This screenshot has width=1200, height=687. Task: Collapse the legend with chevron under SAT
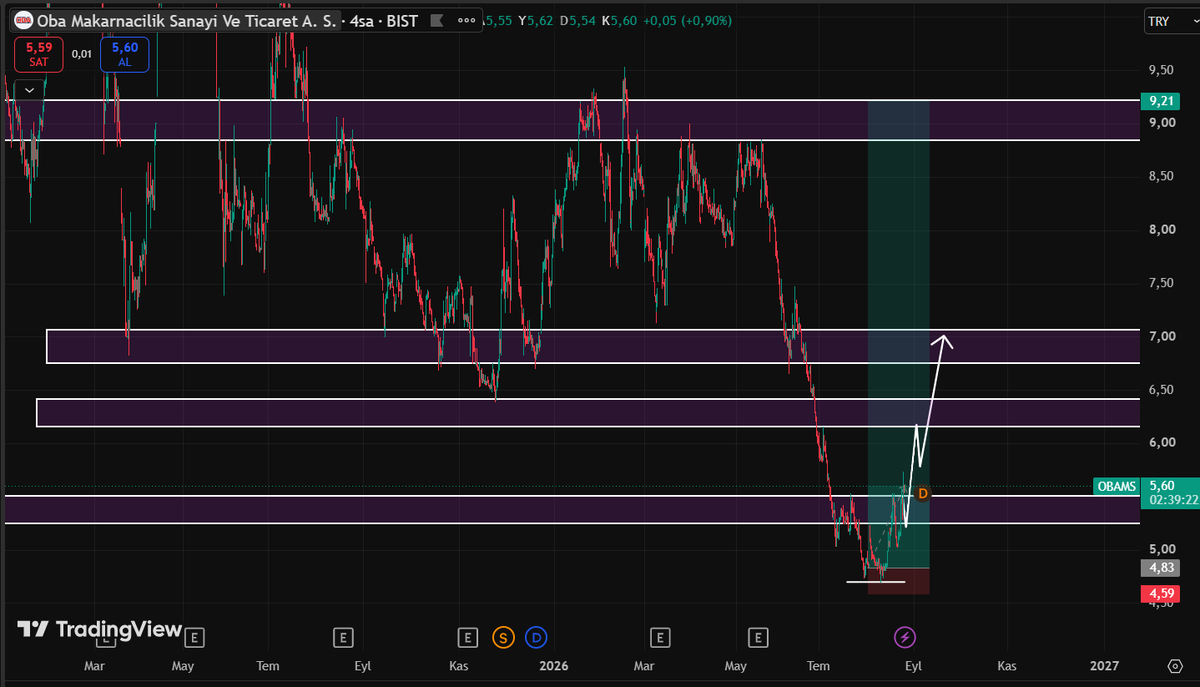[30, 89]
